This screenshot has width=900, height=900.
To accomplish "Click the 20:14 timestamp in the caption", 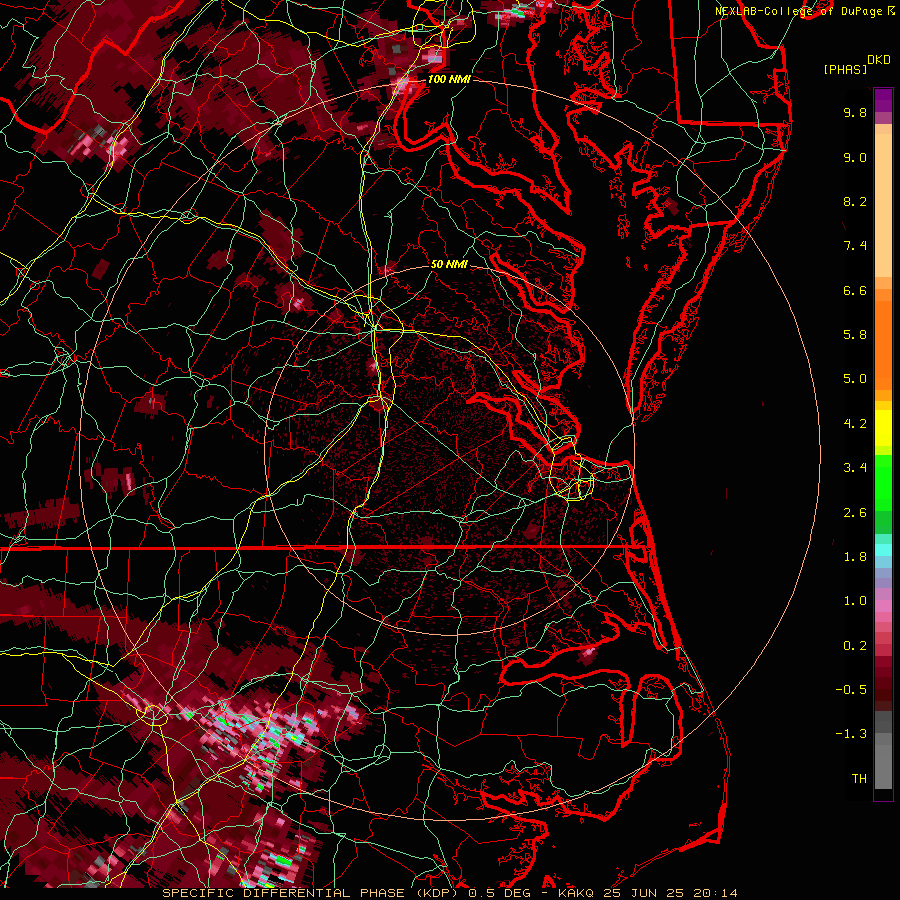I will click(718, 893).
